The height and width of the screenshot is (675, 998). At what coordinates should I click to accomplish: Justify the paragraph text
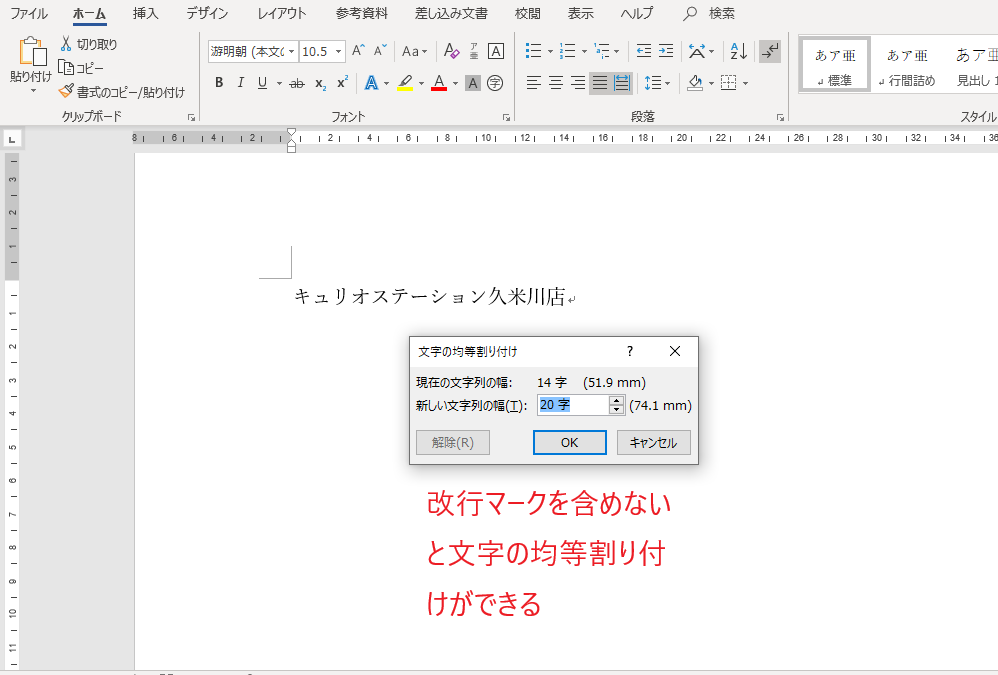600,83
